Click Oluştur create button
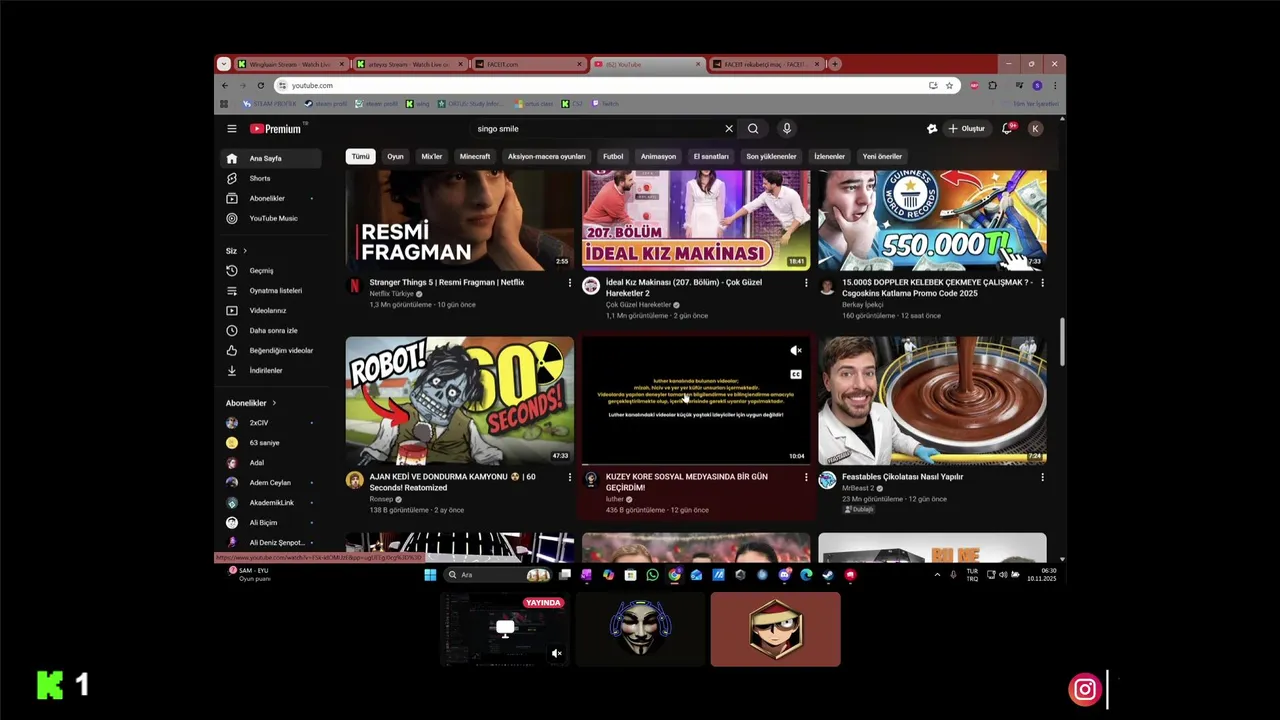This screenshot has height=720, width=1280. tap(967, 129)
